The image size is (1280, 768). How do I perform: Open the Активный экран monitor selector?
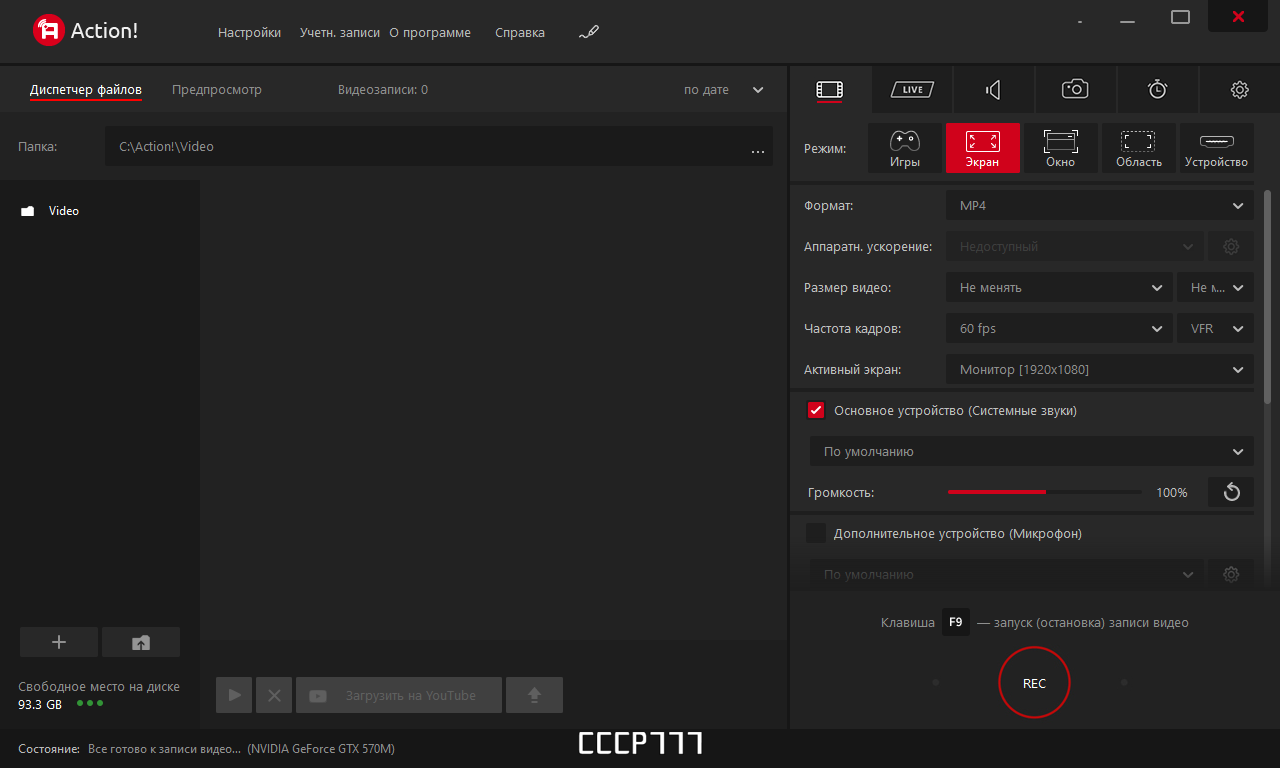coord(1099,369)
